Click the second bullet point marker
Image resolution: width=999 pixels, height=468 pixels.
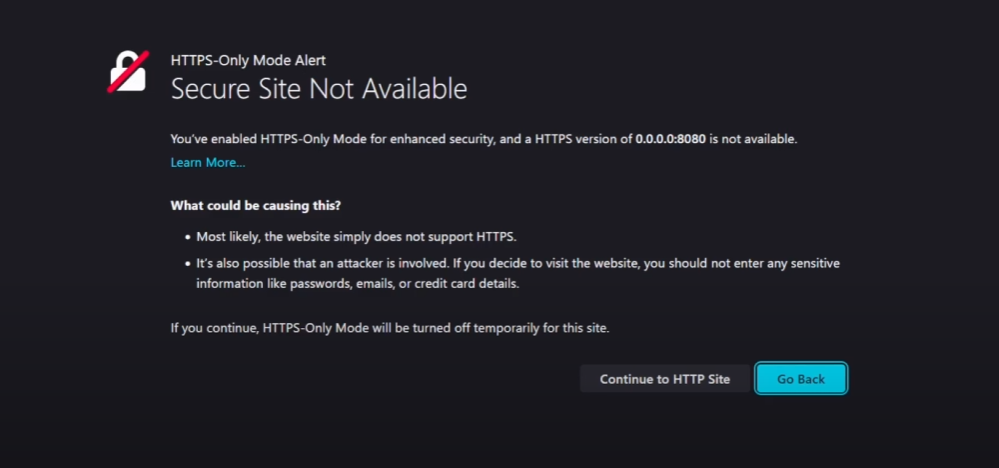tap(188, 264)
